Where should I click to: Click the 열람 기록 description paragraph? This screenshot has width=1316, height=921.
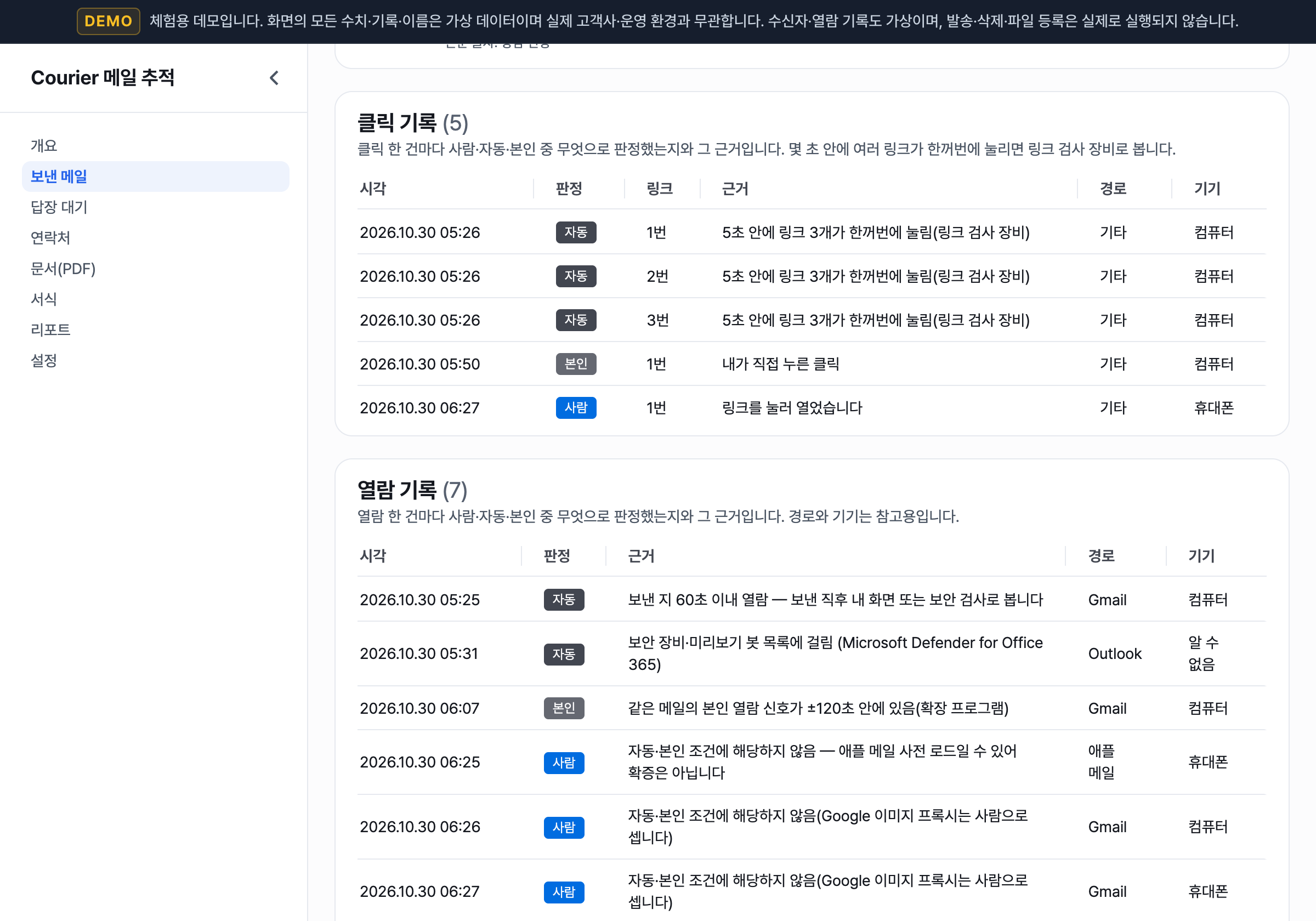(658, 517)
